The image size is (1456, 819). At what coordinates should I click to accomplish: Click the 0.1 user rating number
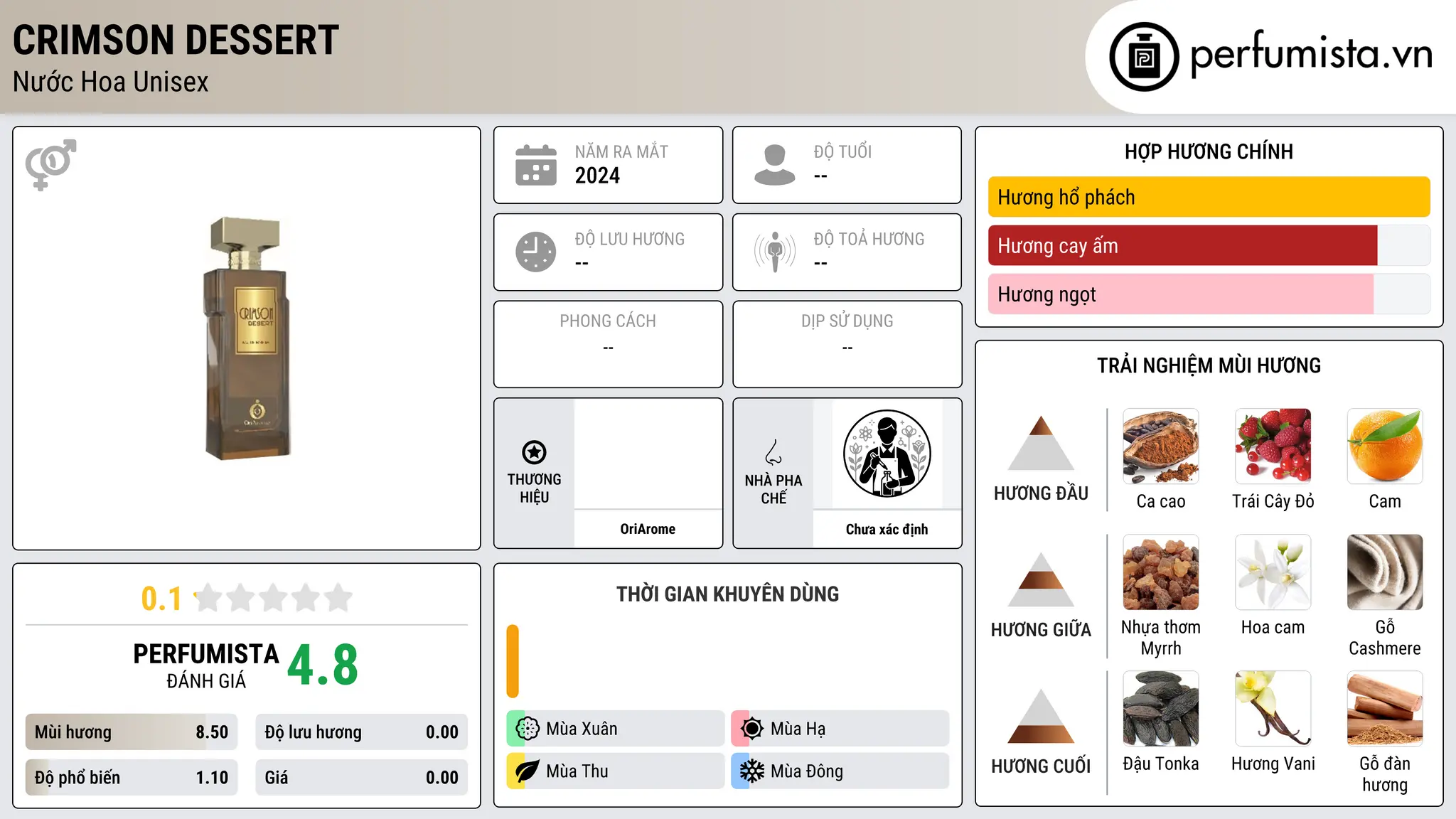coord(161,599)
